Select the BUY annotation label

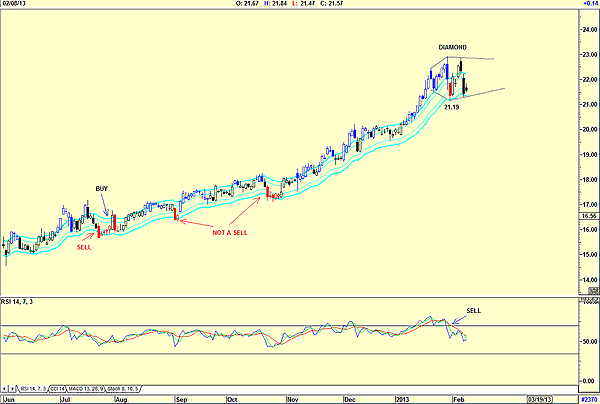point(102,188)
